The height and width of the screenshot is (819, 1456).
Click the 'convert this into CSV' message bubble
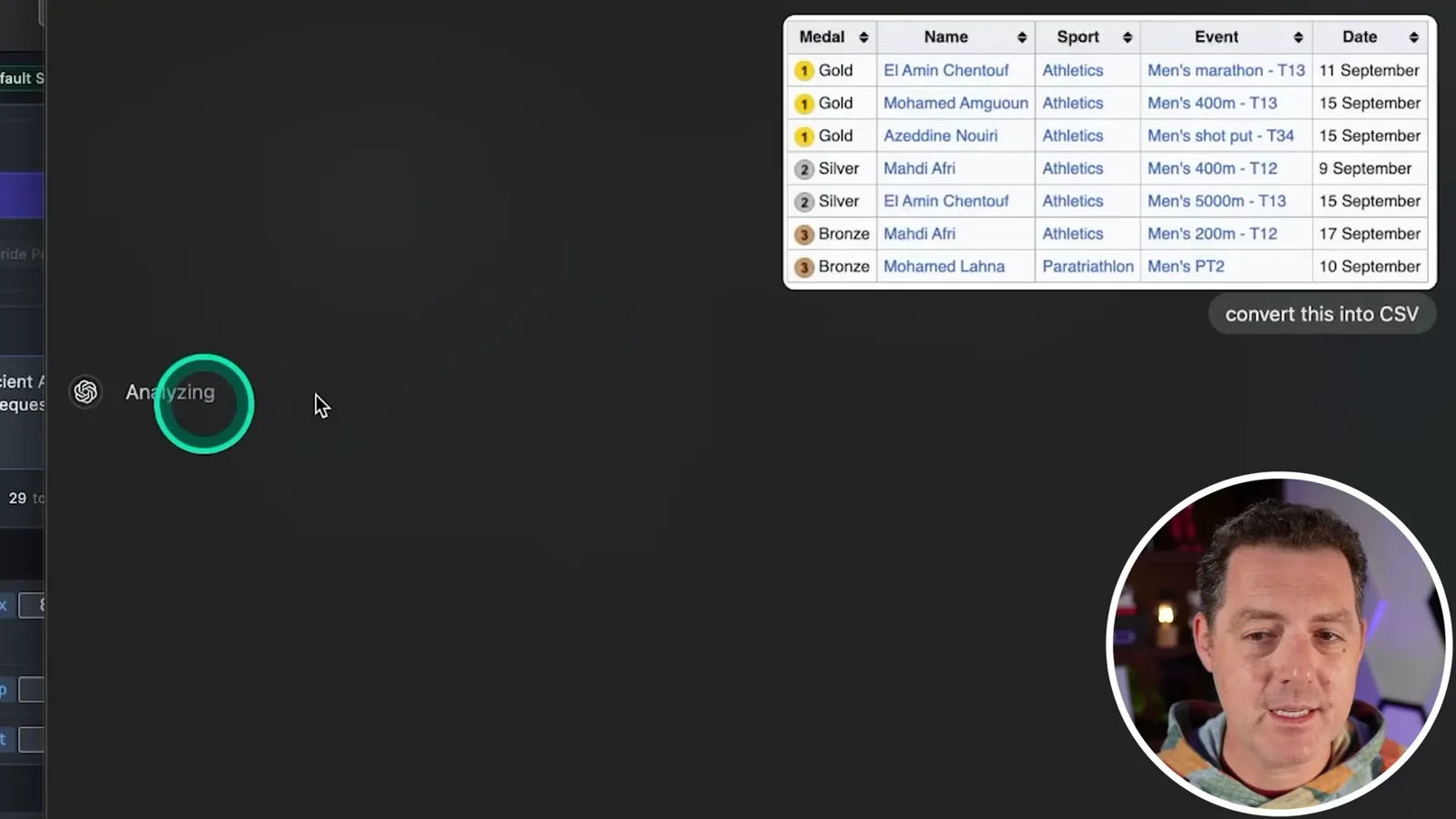1321,314
